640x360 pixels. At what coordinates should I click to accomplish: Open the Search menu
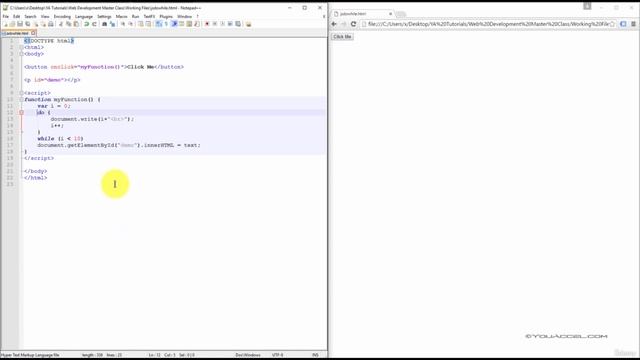30,16
